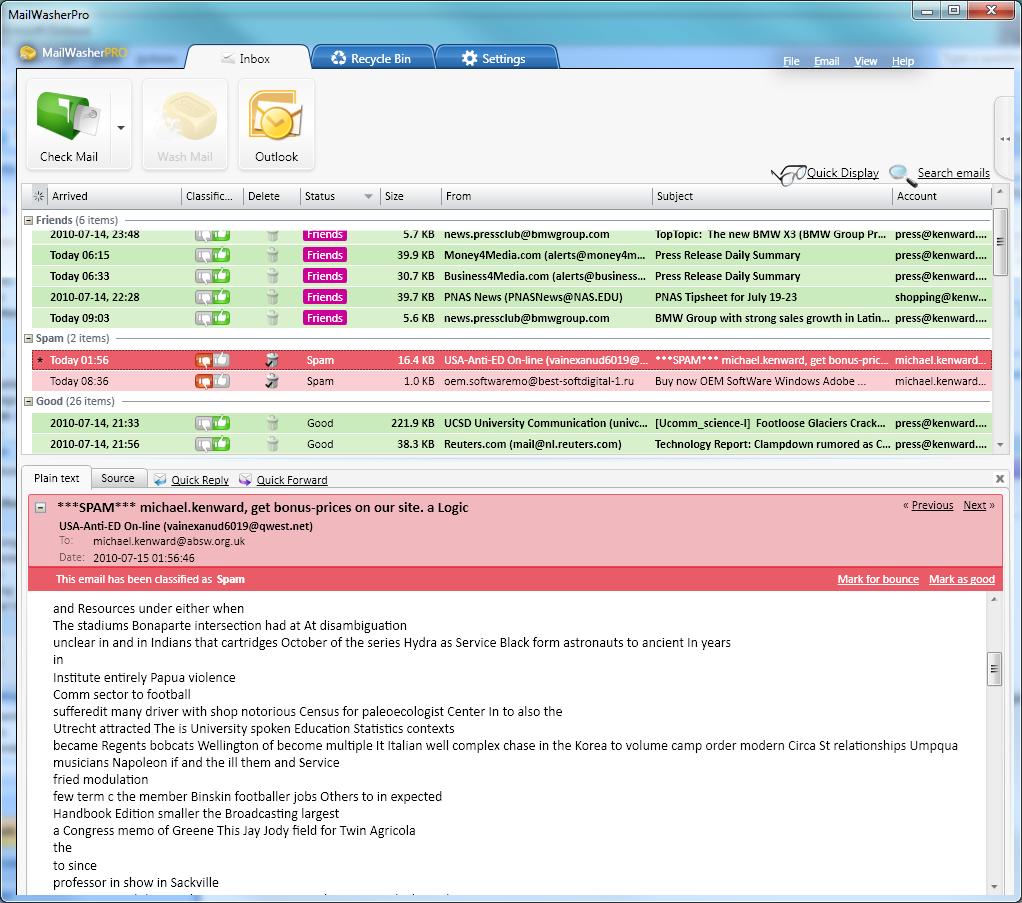Click thumbs up on Today 01:56 spam
Viewport: 1022px width, 903px height.
[221, 359]
